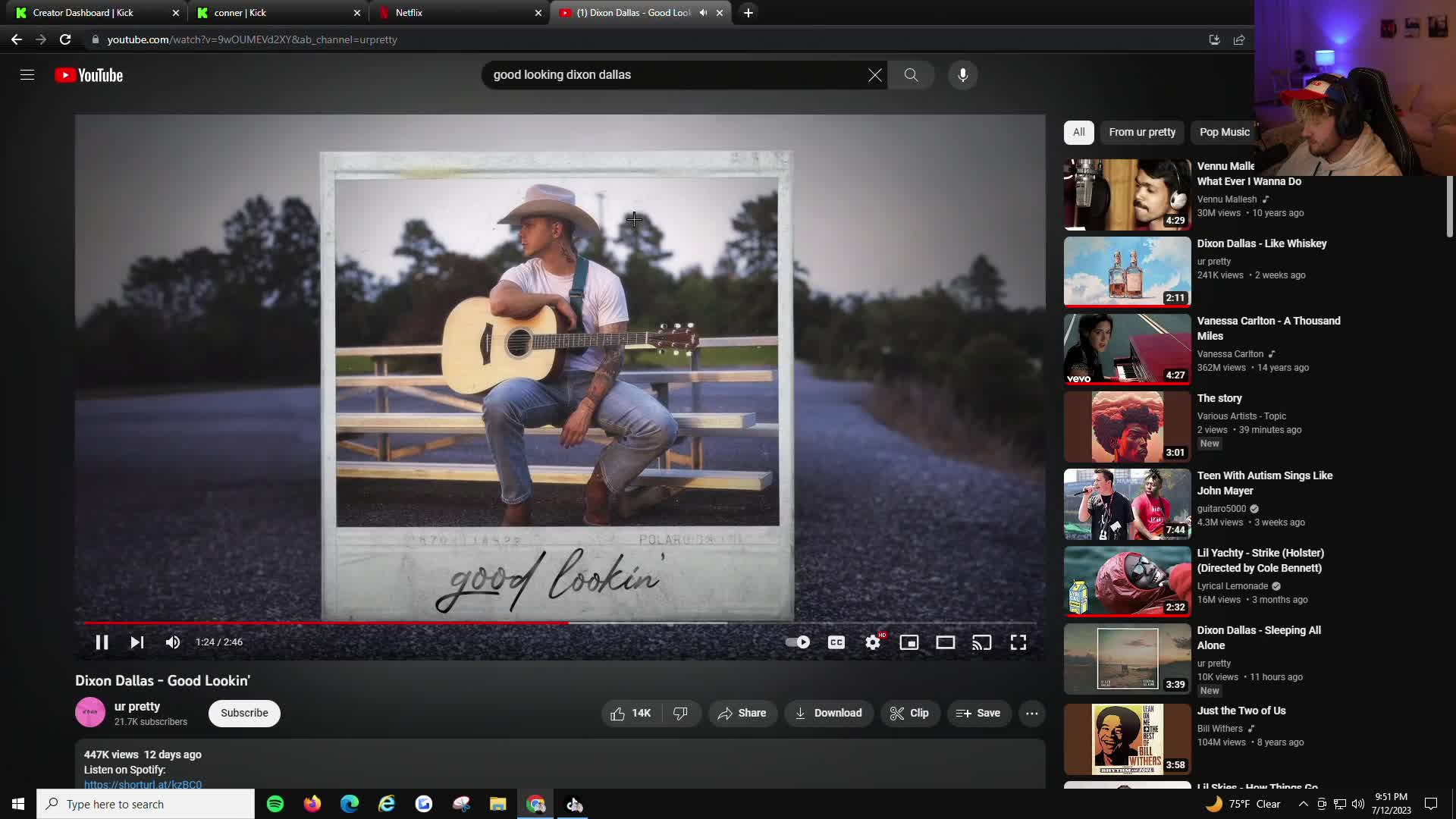Open Just the Two of Us thumbnail

(1128, 739)
